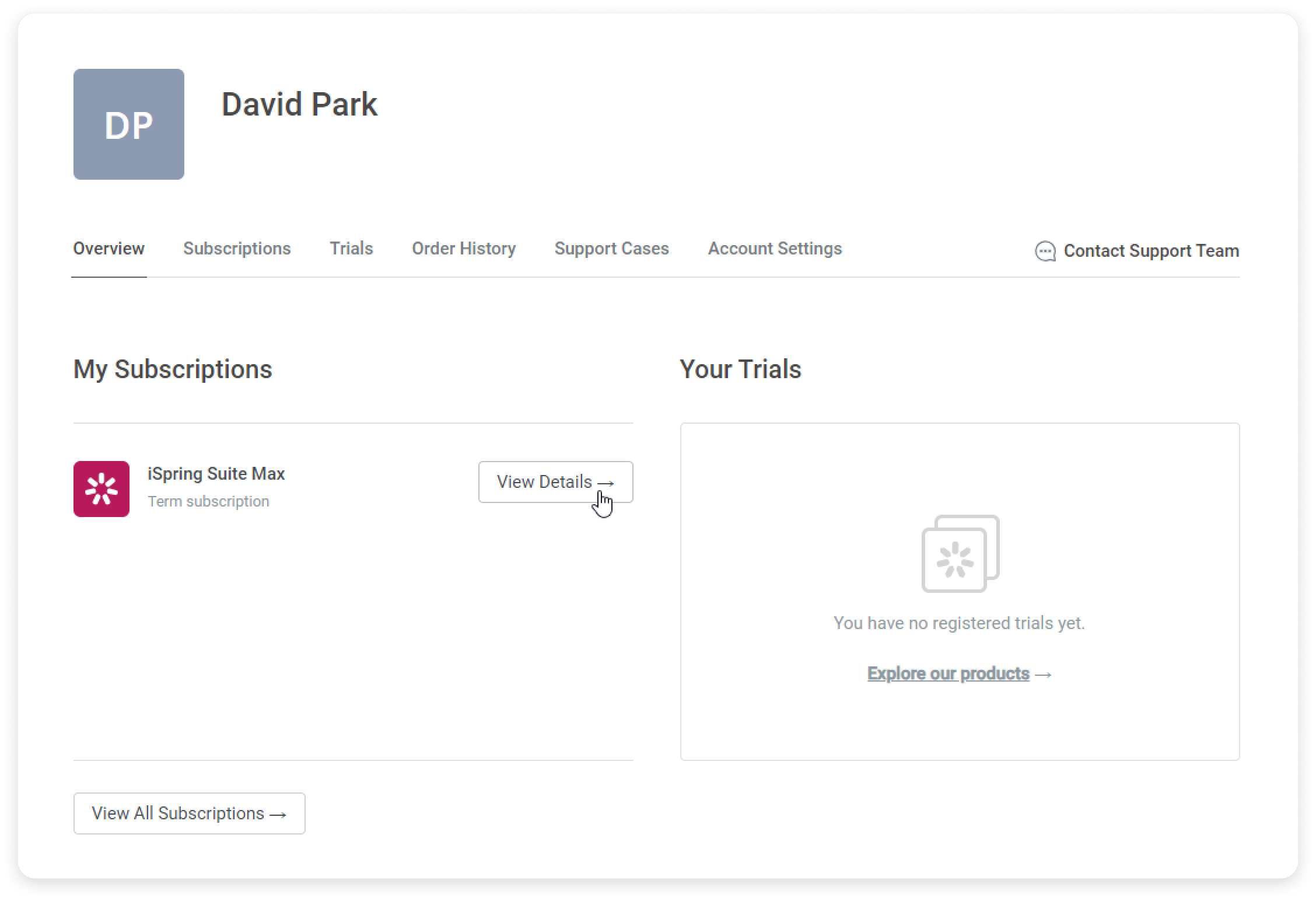Screen dimensions: 1316x901
Task: Click the My Subscriptions heading
Action: pos(173,369)
